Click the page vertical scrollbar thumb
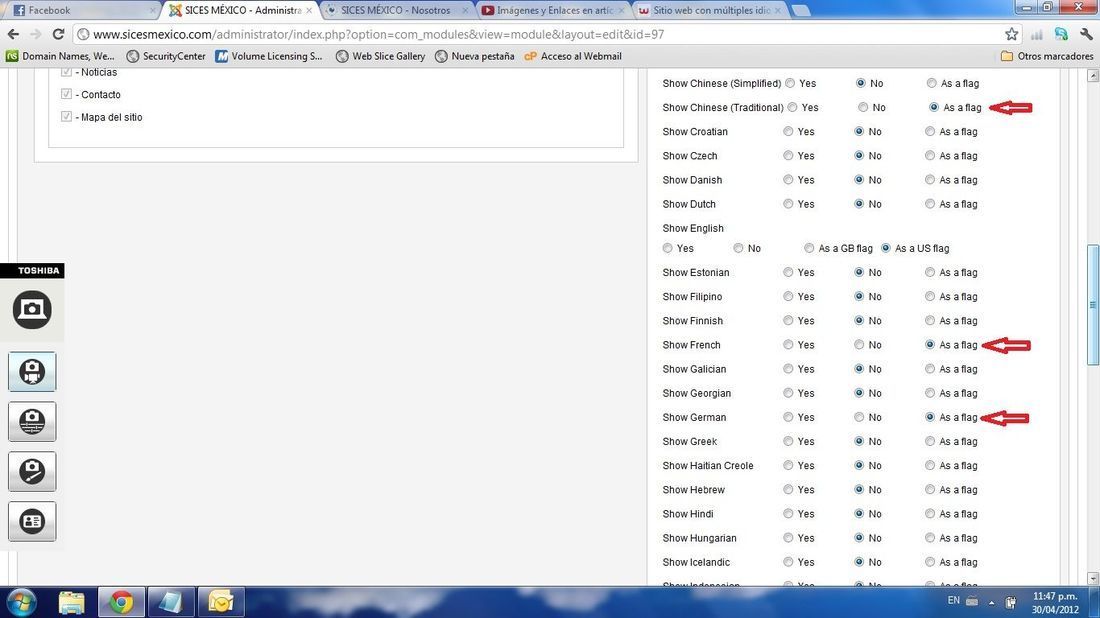1100x618 pixels. 1092,304
